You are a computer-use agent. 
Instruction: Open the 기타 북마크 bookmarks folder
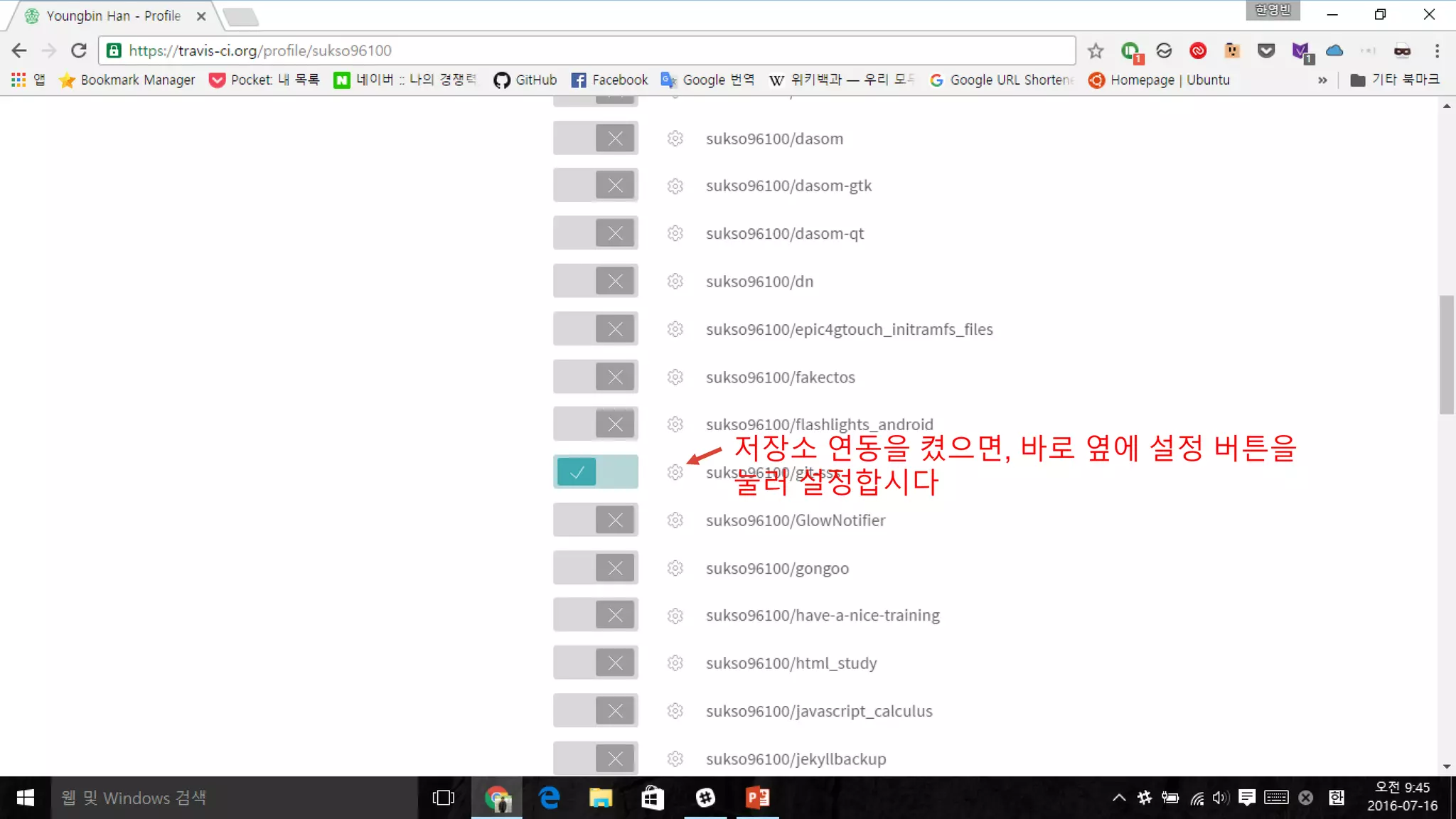[x=1395, y=80]
